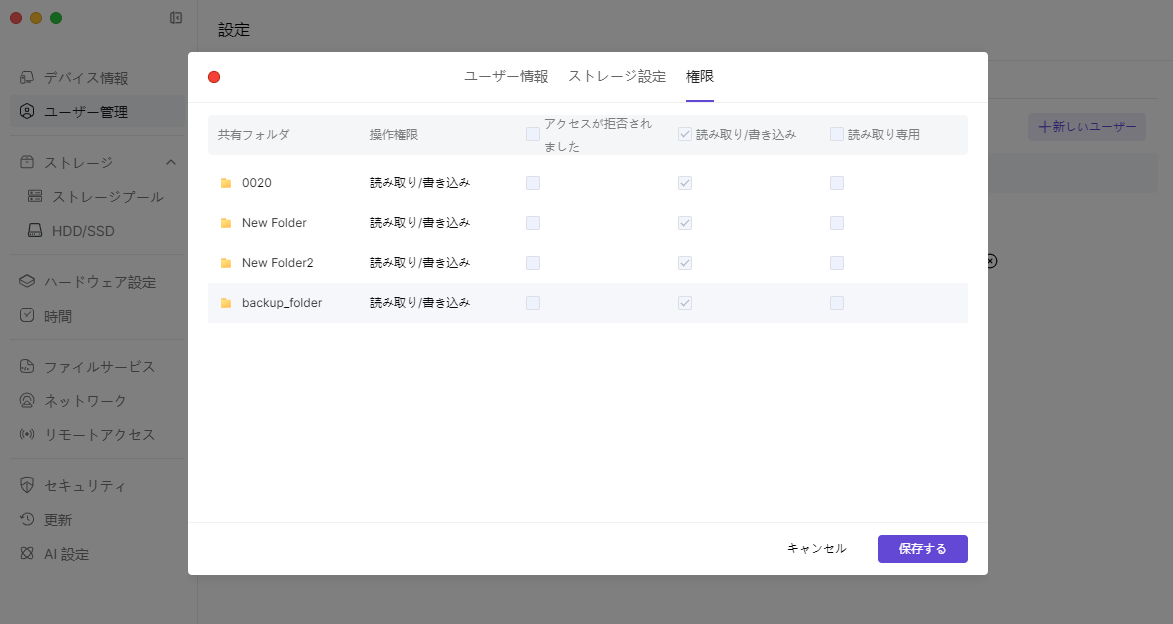Open the Security (セキュリティ) shield icon
This screenshot has width=1173, height=624.
click(x=27, y=486)
